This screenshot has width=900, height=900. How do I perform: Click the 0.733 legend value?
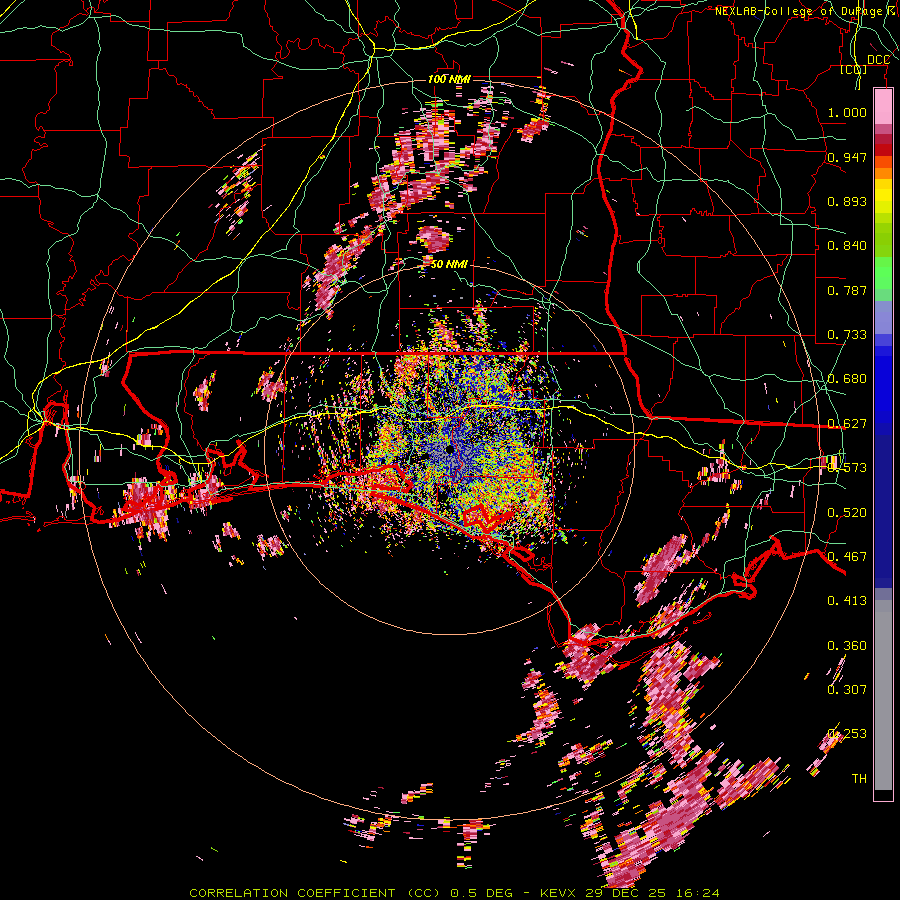click(x=847, y=335)
